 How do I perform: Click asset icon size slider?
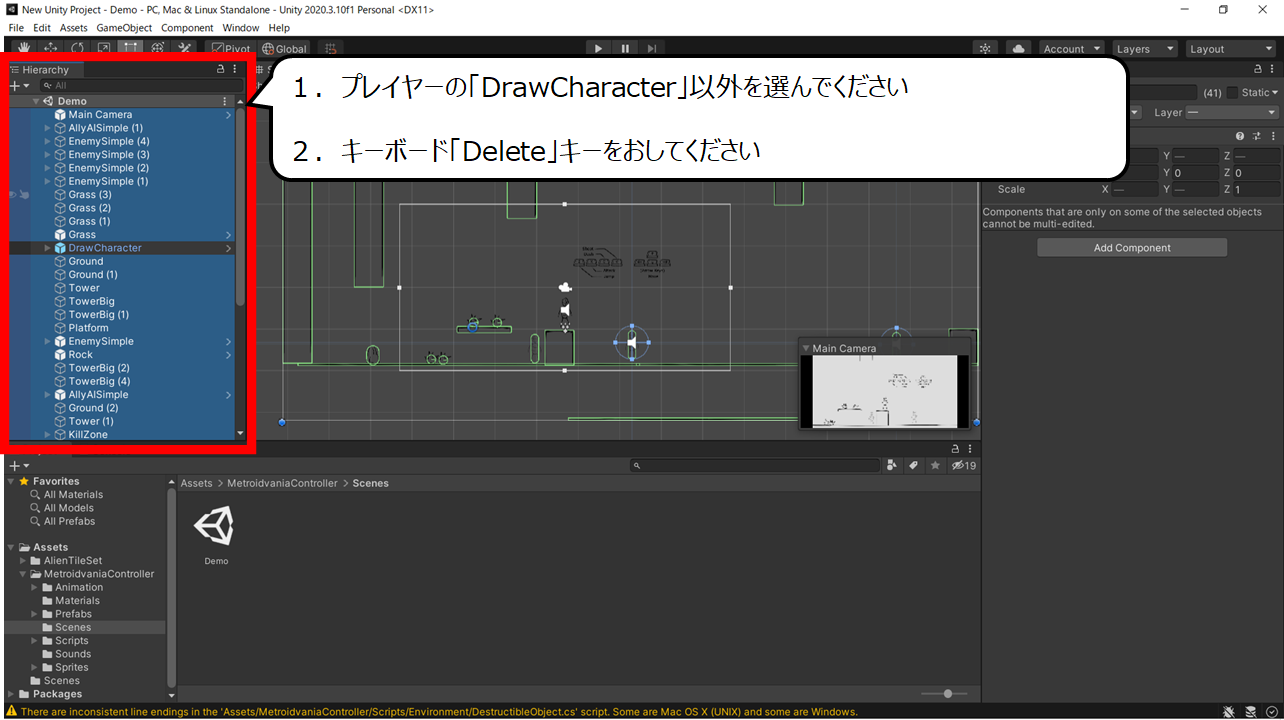[946, 694]
